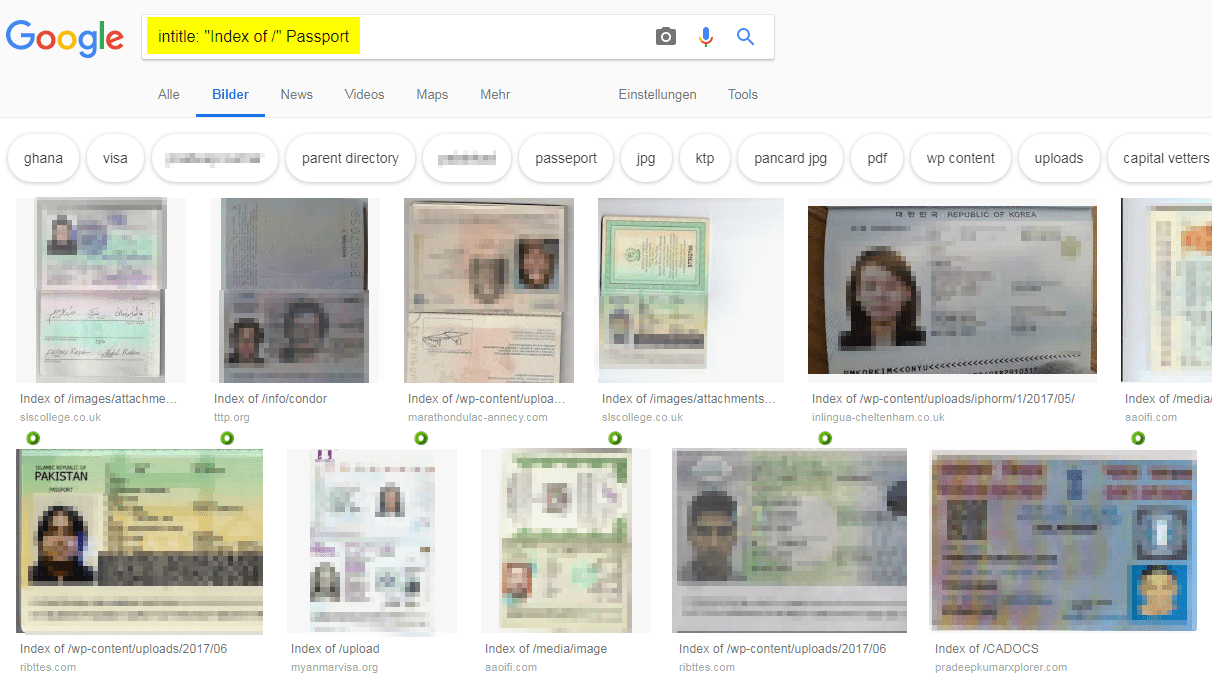The width and height of the screenshot is (1212, 676).
Task: Open thumbnail above marathondulac-annecy.com caption
Action: pyautogui.click(x=489, y=290)
